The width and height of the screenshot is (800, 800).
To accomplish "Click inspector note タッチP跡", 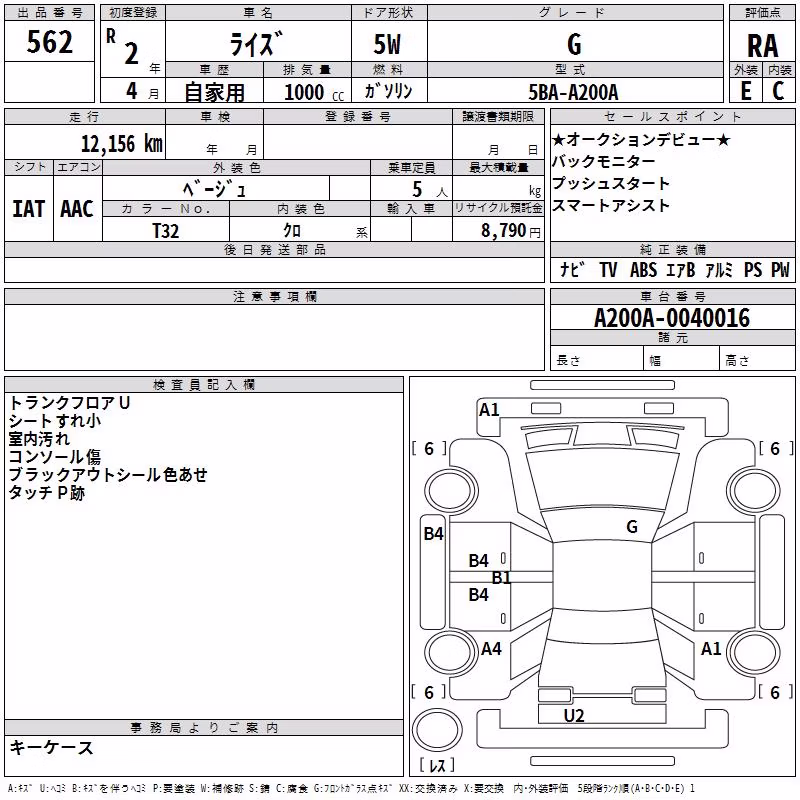I will (46, 492).
